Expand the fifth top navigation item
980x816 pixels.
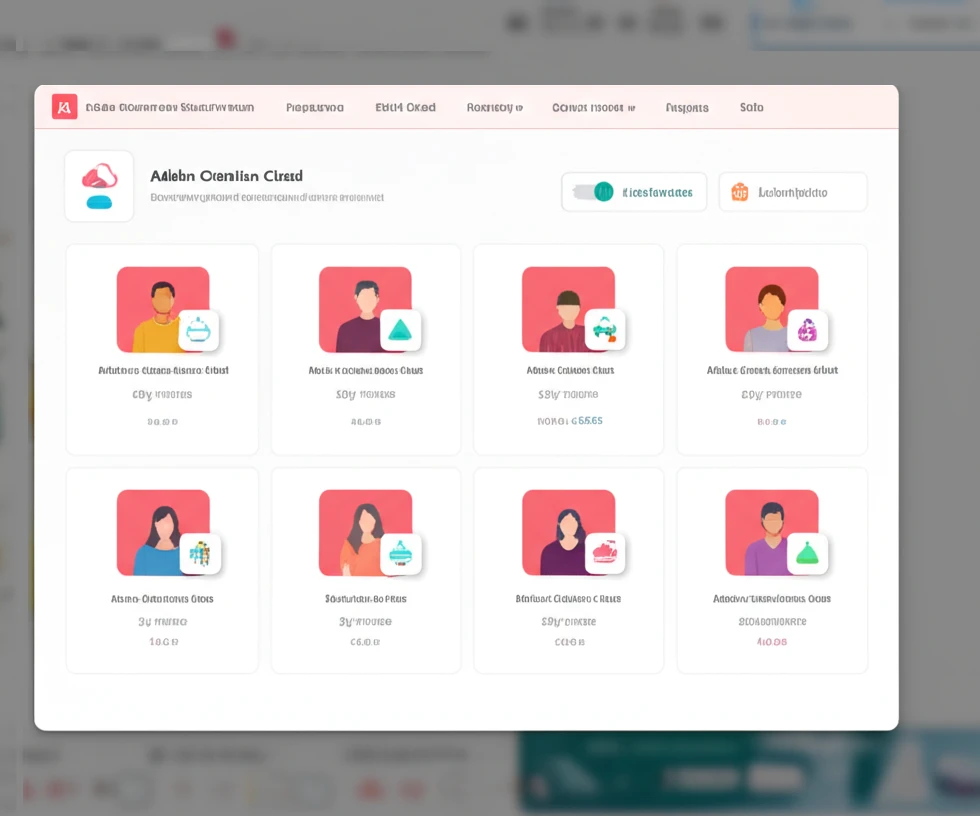[594, 107]
